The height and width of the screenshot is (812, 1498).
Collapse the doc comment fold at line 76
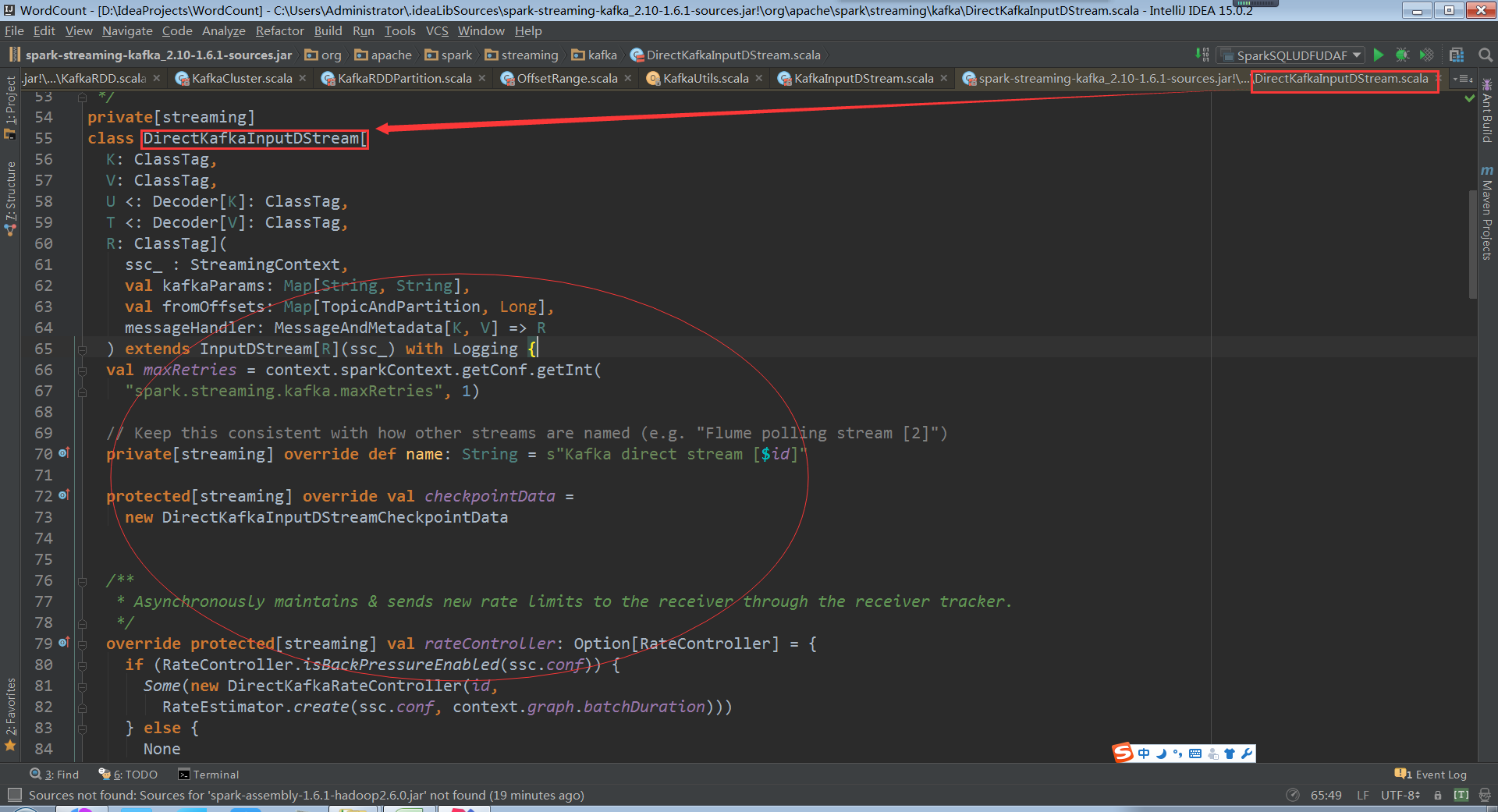point(82,580)
